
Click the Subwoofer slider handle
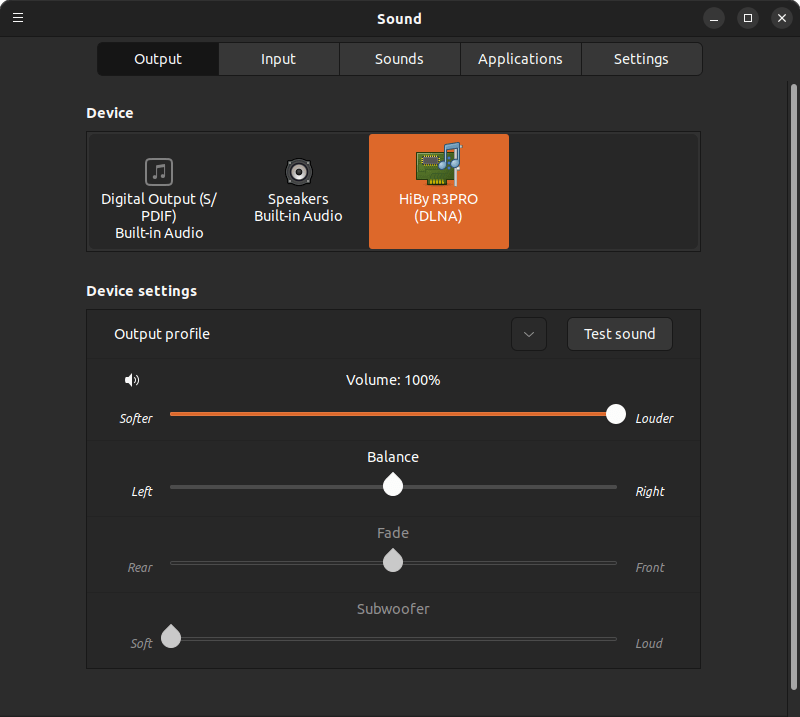[171, 637]
